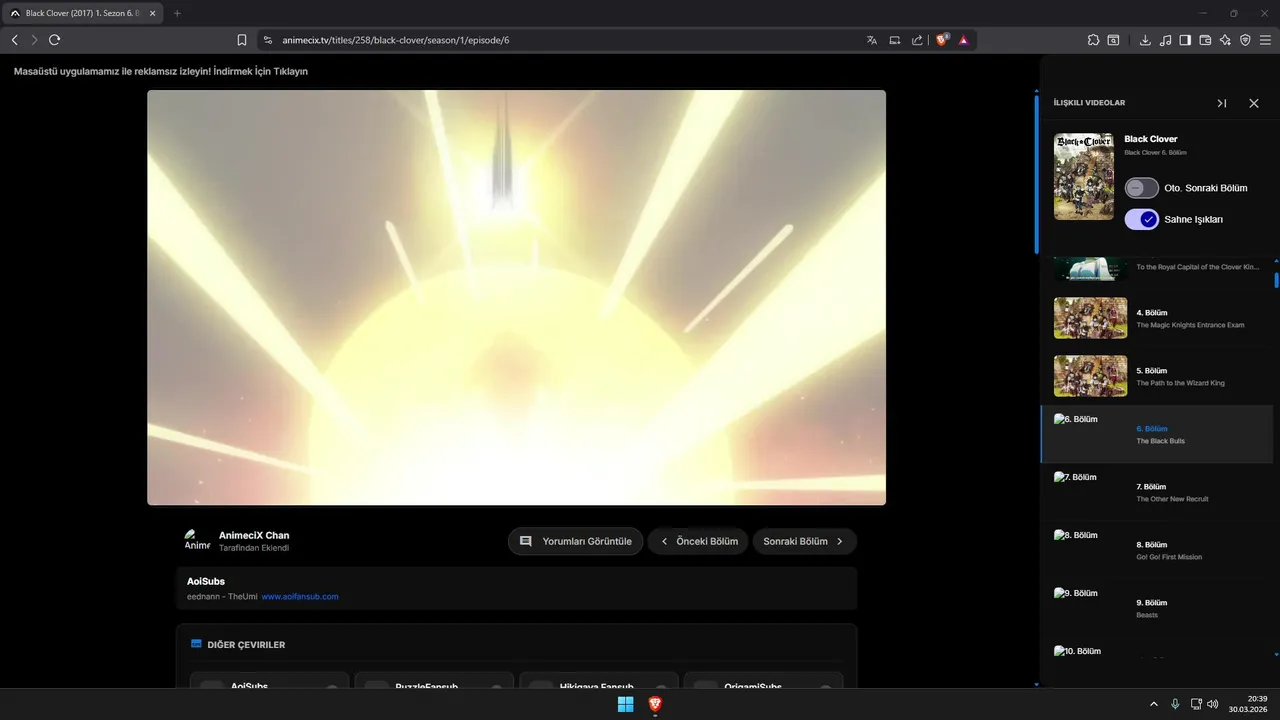Open www.aoifansub.com link

[x=300, y=597]
